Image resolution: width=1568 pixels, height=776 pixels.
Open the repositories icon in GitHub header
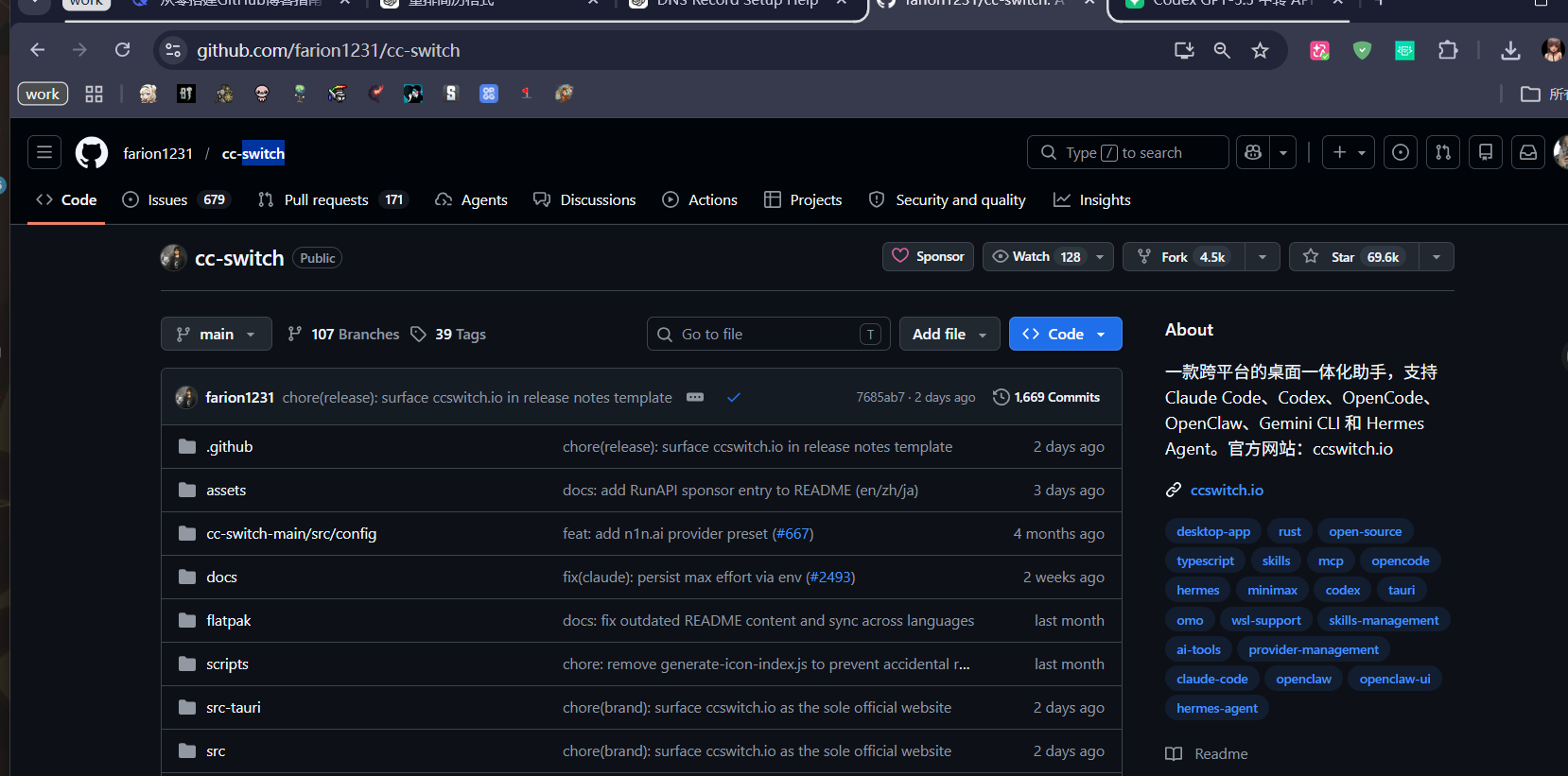tap(1486, 152)
